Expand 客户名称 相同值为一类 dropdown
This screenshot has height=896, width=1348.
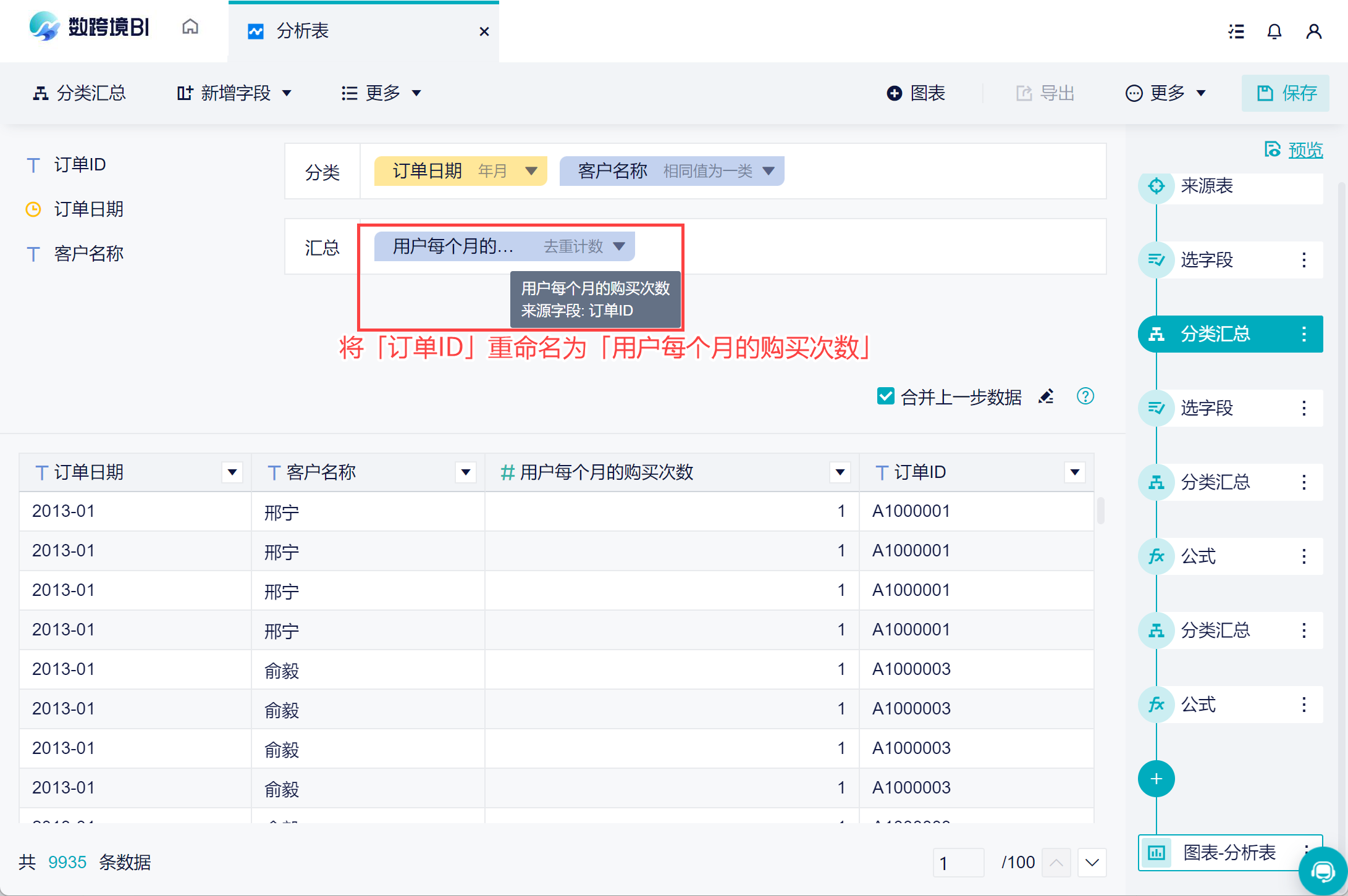[x=769, y=171]
